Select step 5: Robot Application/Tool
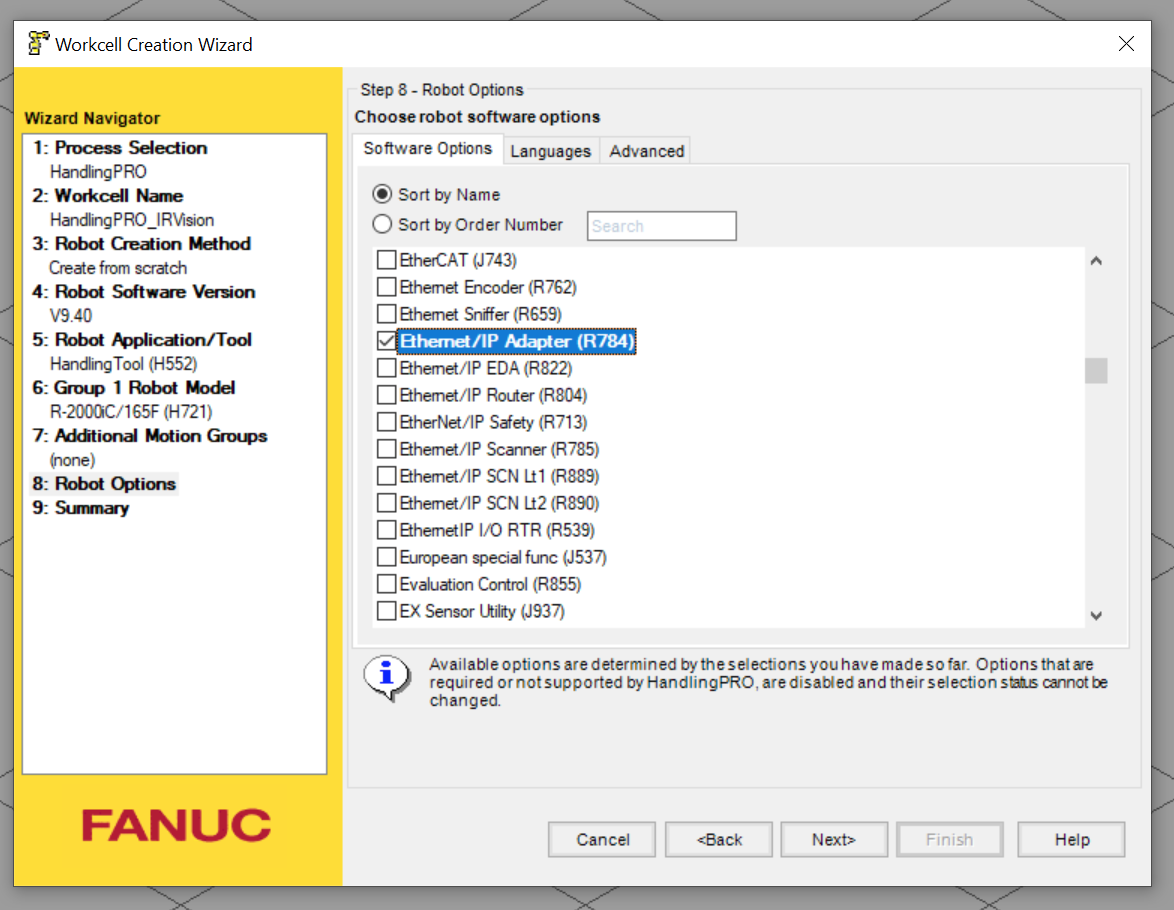 pyautogui.click(x=142, y=339)
